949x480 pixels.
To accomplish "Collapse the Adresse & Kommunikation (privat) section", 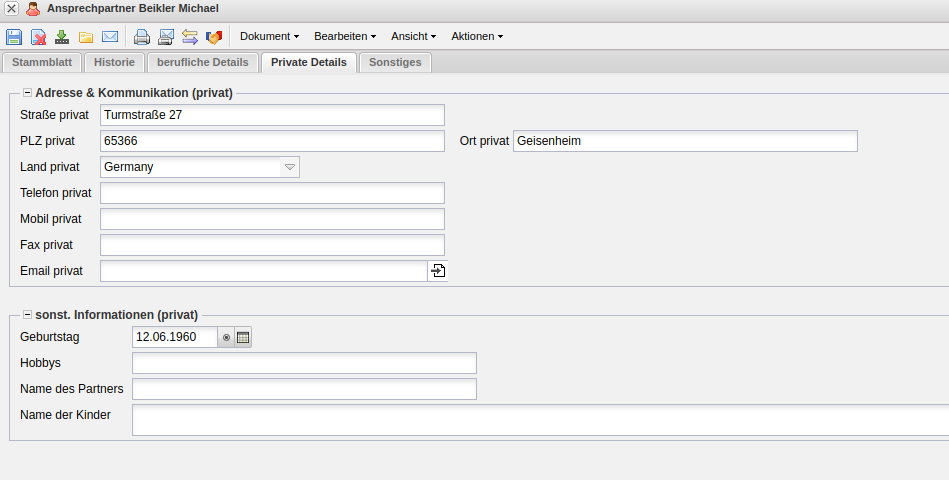I will click(27, 93).
